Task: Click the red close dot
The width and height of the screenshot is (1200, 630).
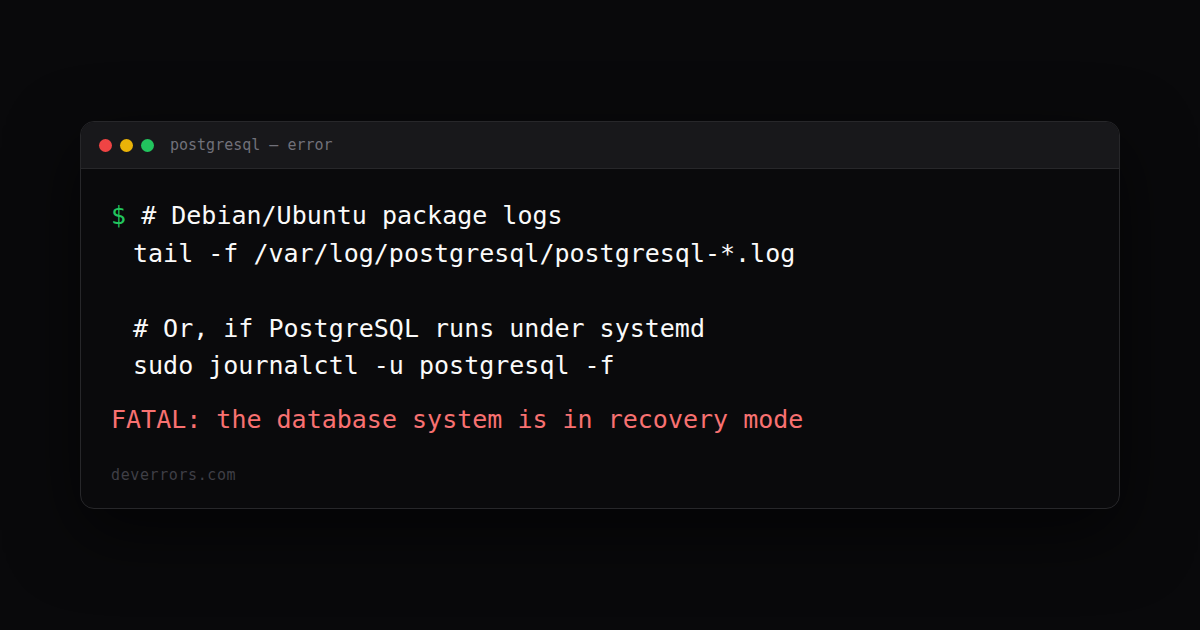Action: [x=105, y=145]
